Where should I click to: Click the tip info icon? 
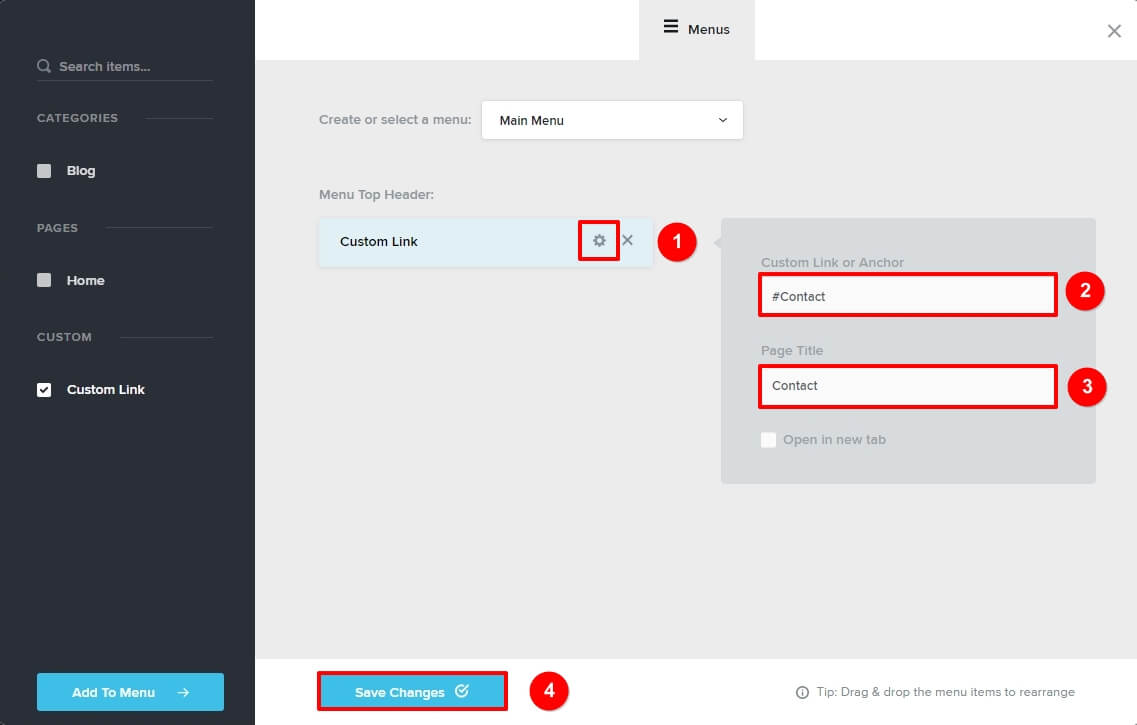pos(802,692)
